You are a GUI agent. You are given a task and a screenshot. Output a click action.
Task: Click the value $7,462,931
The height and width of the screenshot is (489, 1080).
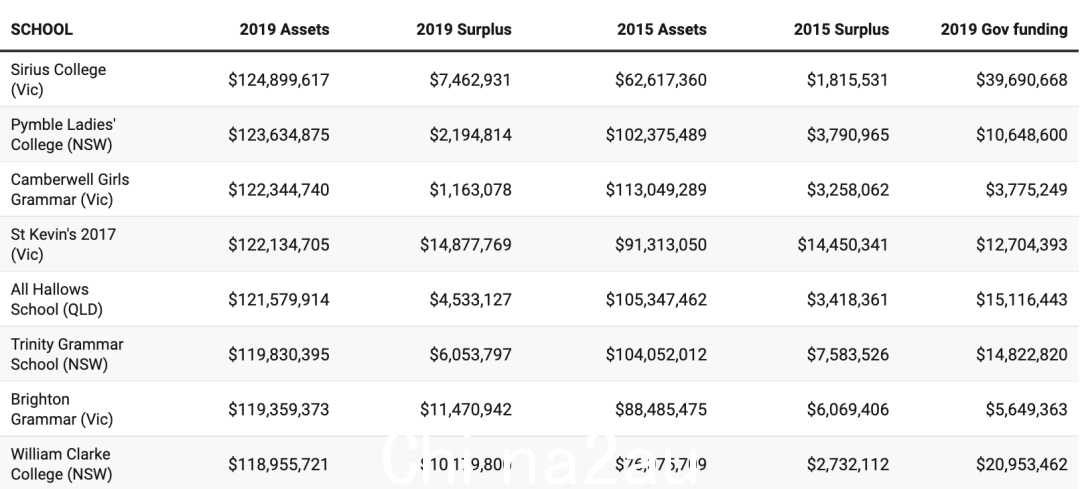[x=470, y=80]
